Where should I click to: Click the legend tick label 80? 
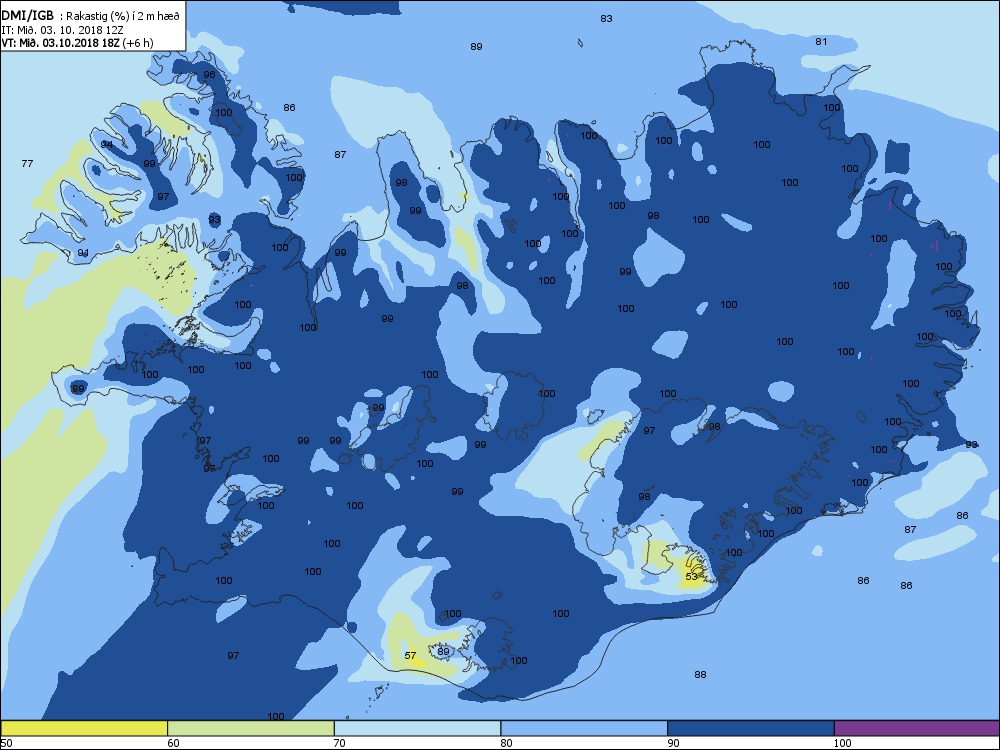[x=506, y=743]
